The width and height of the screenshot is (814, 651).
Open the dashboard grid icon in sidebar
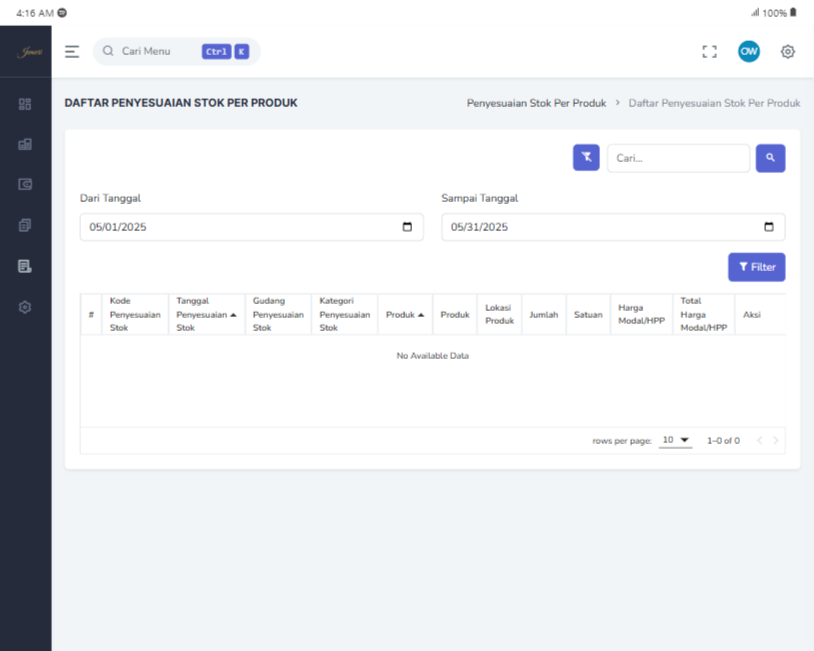tap(25, 104)
